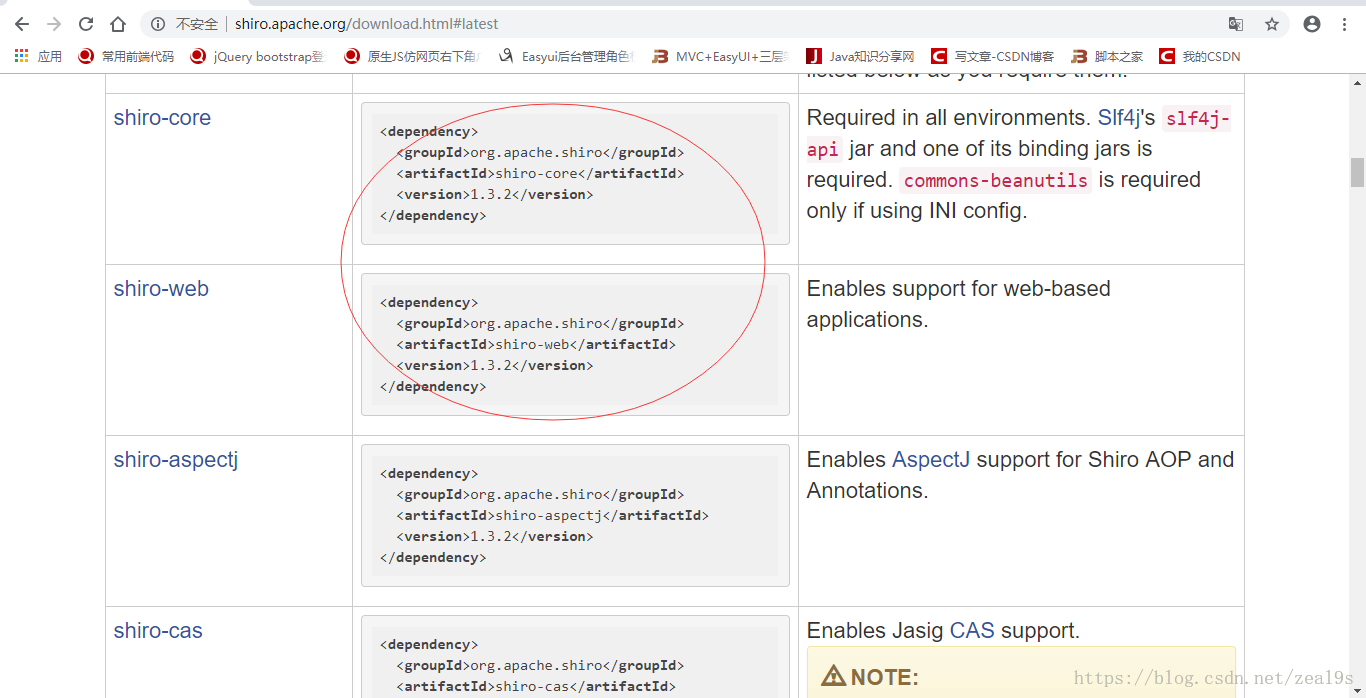Click text 'Enables support for web-based applications.'
1366x698 pixels.
tap(958, 304)
